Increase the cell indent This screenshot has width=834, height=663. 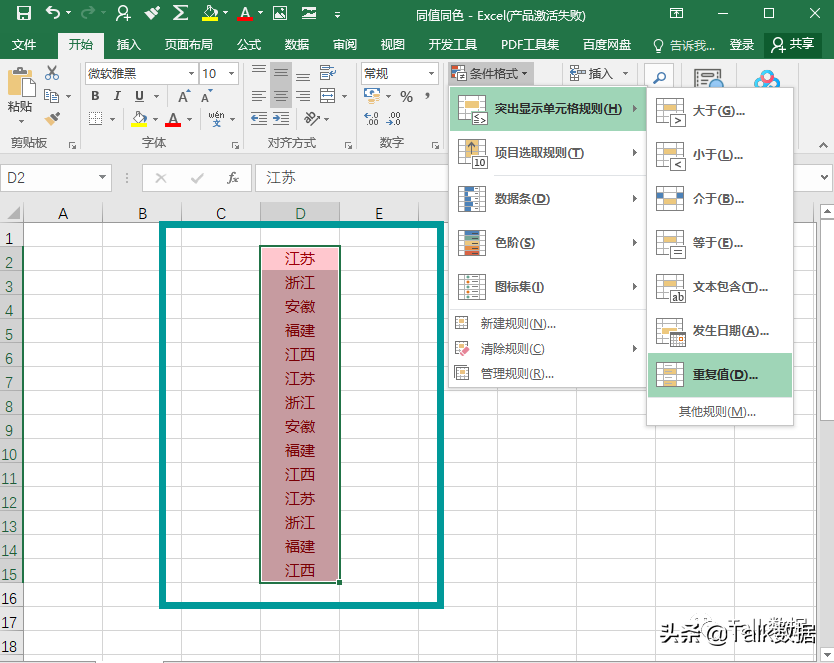coord(281,119)
